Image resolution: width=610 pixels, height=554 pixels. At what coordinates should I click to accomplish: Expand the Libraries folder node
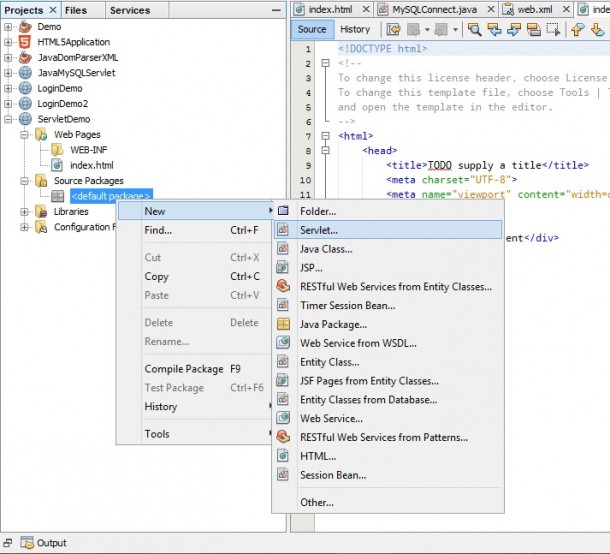[26, 212]
